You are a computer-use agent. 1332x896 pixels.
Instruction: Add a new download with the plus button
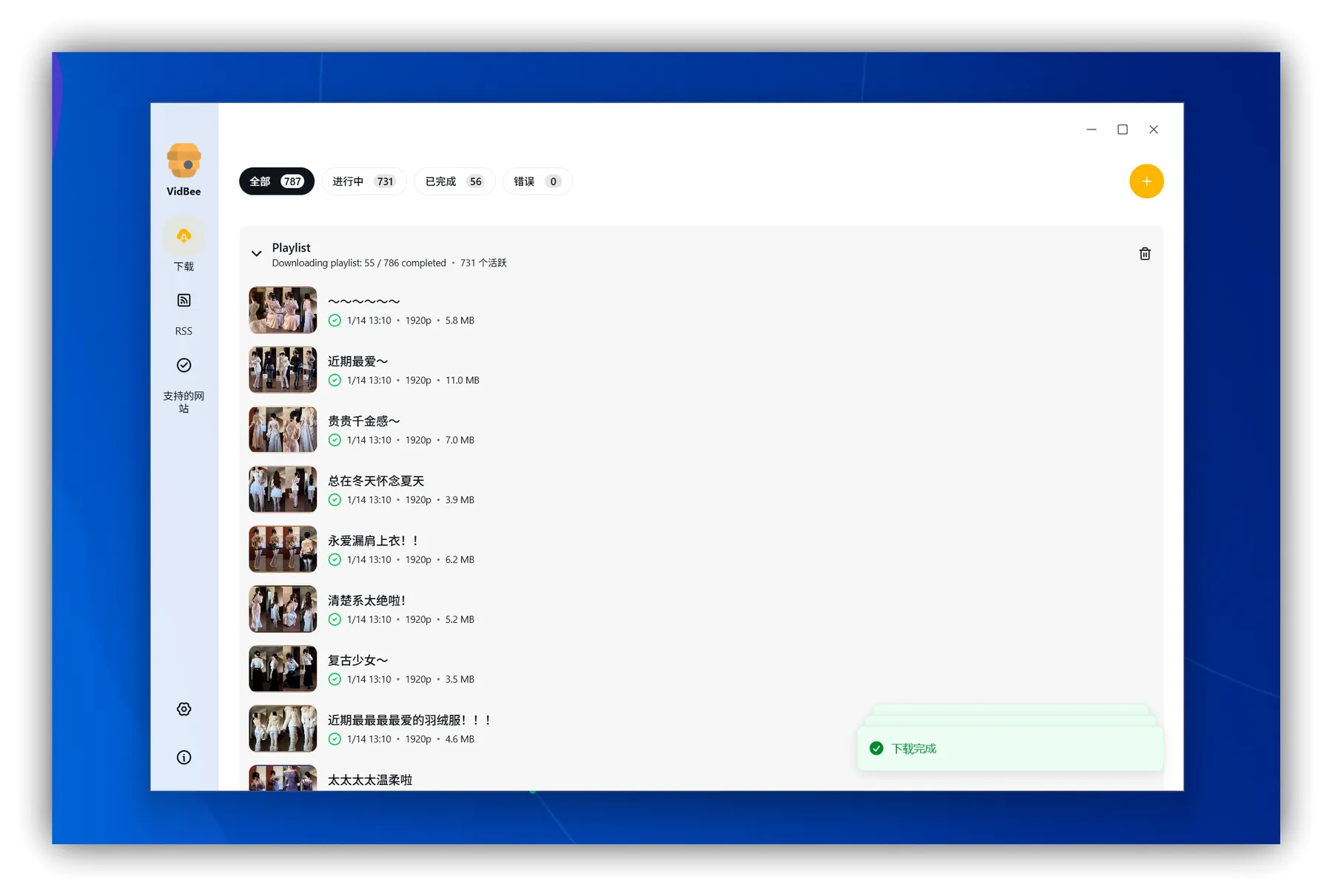coord(1146,181)
